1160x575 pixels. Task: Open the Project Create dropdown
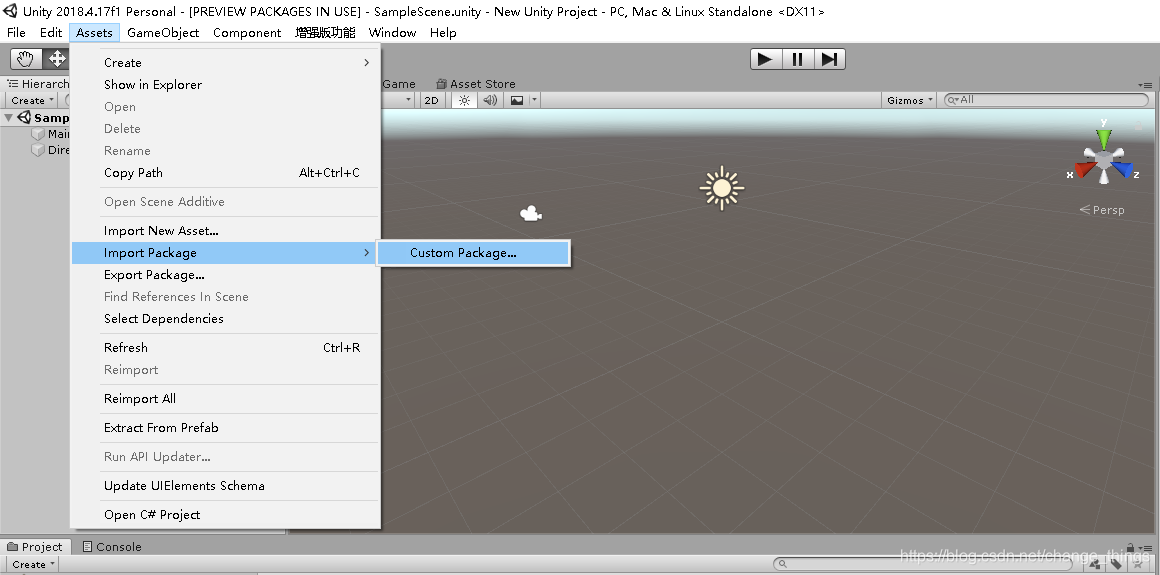pos(33,565)
